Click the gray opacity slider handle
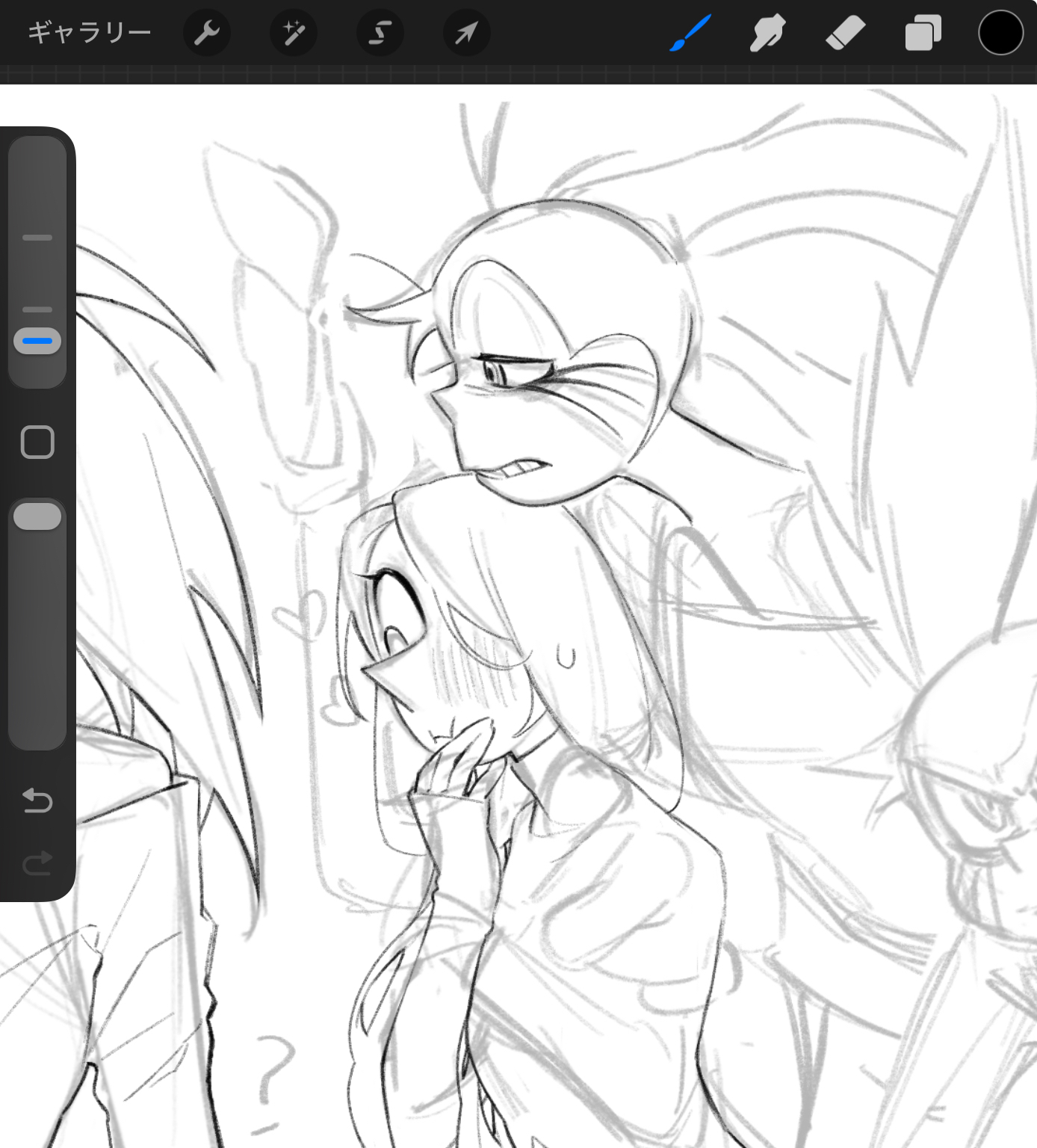This screenshot has width=1037, height=1148. 37,516
